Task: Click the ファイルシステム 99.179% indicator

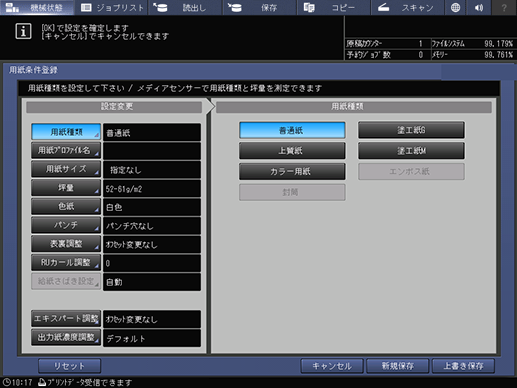Action: (472, 44)
